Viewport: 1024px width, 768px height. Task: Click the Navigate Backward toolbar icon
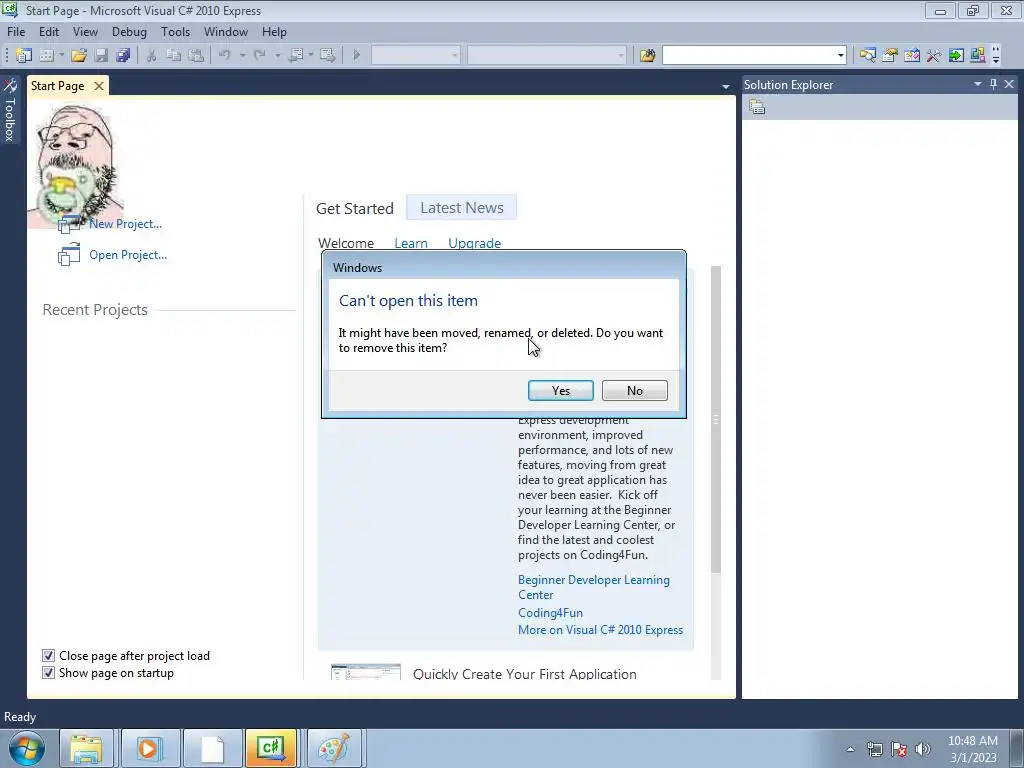(x=296, y=56)
